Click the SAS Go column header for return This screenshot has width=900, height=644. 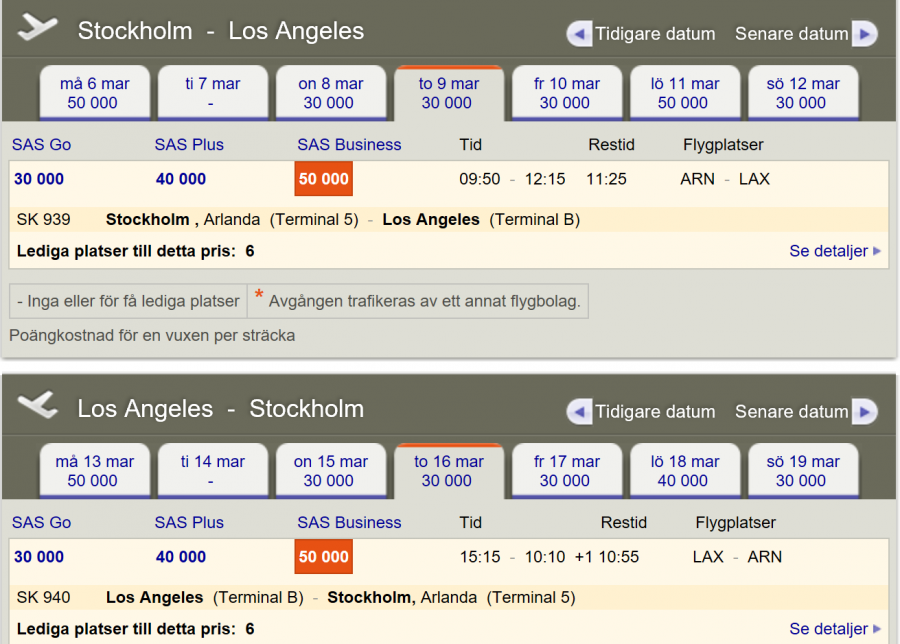point(41,523)
